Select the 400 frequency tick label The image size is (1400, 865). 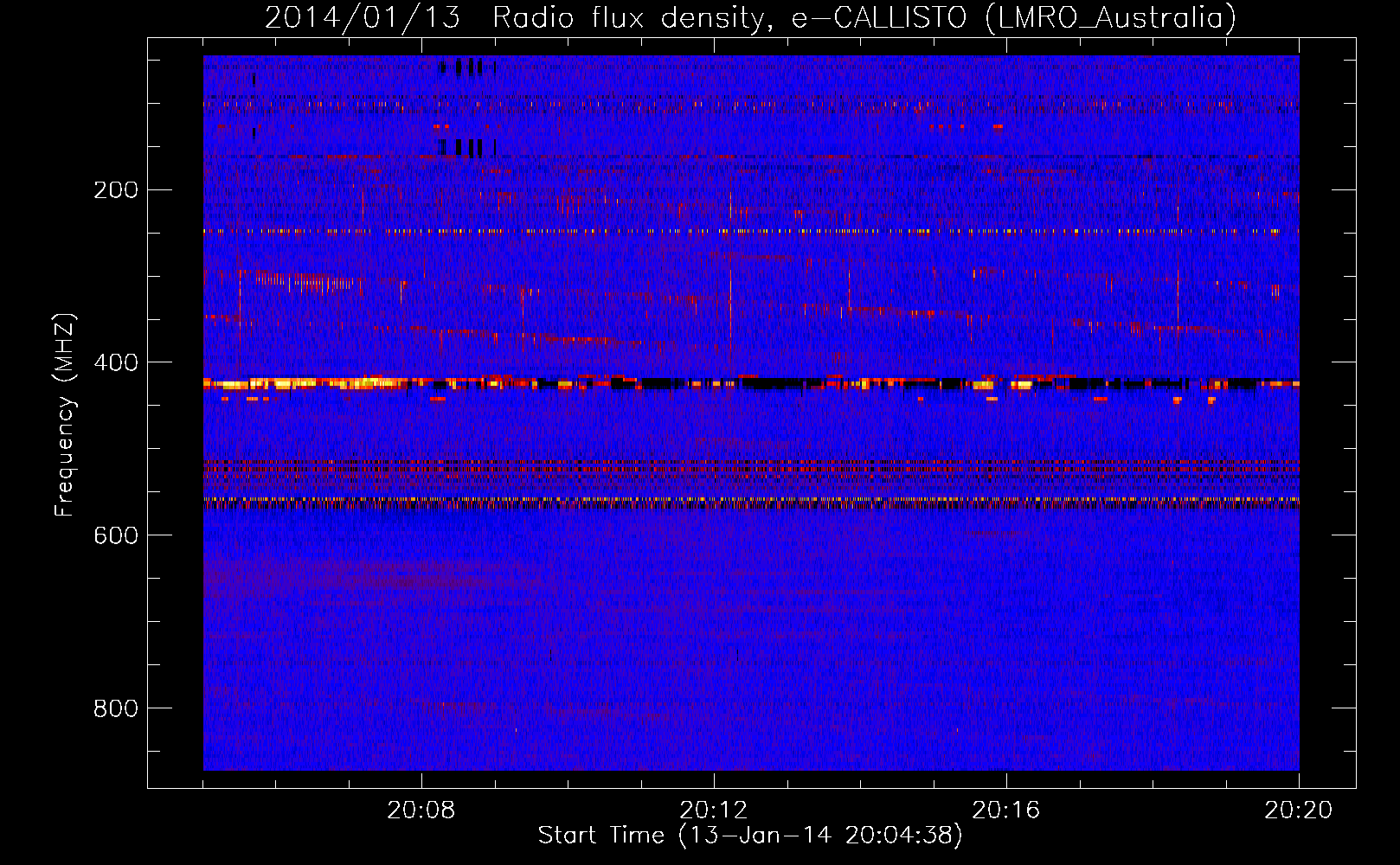pyautogui.click(x=116, y=362)
